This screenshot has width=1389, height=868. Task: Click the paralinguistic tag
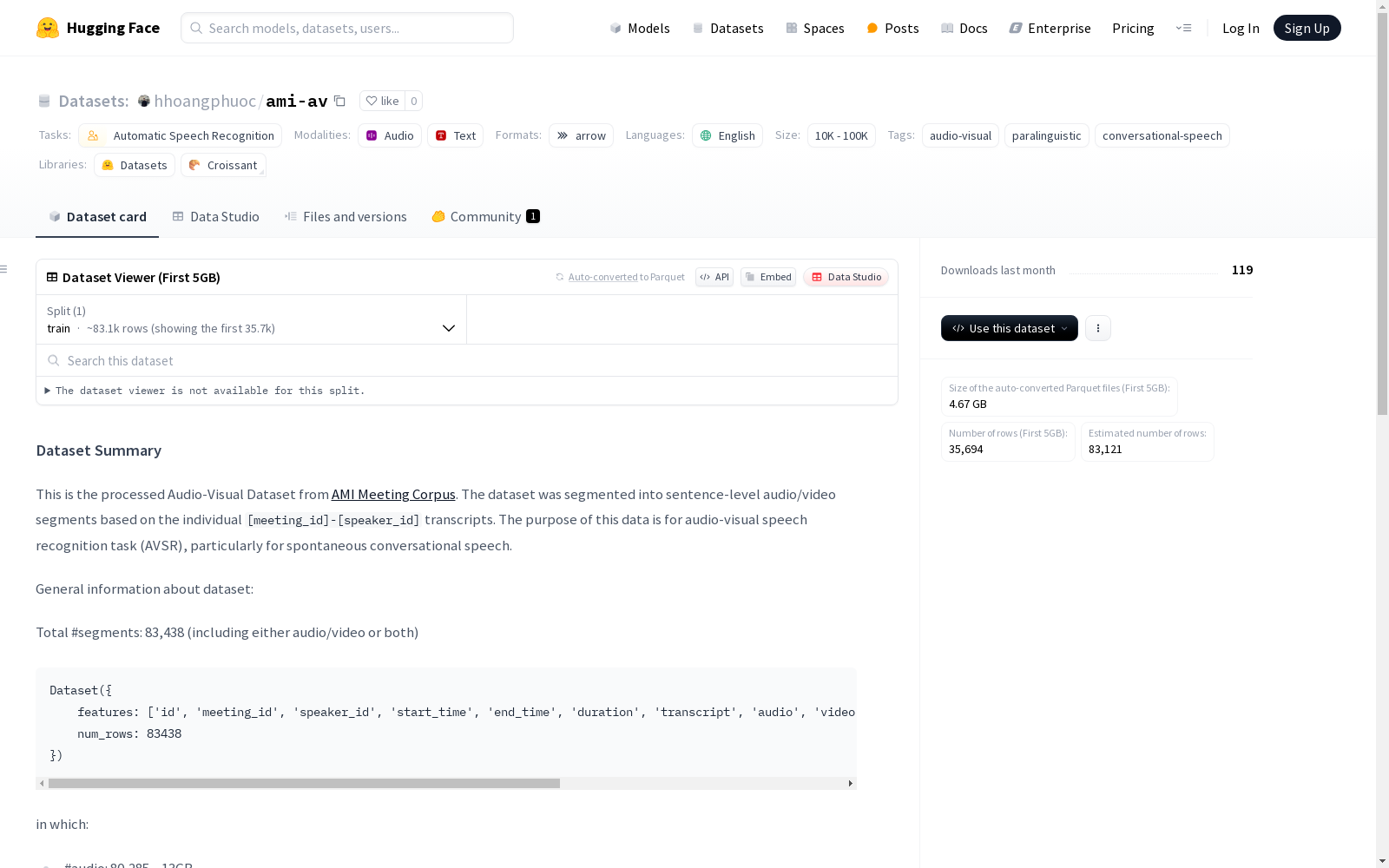coord(1047,135)
